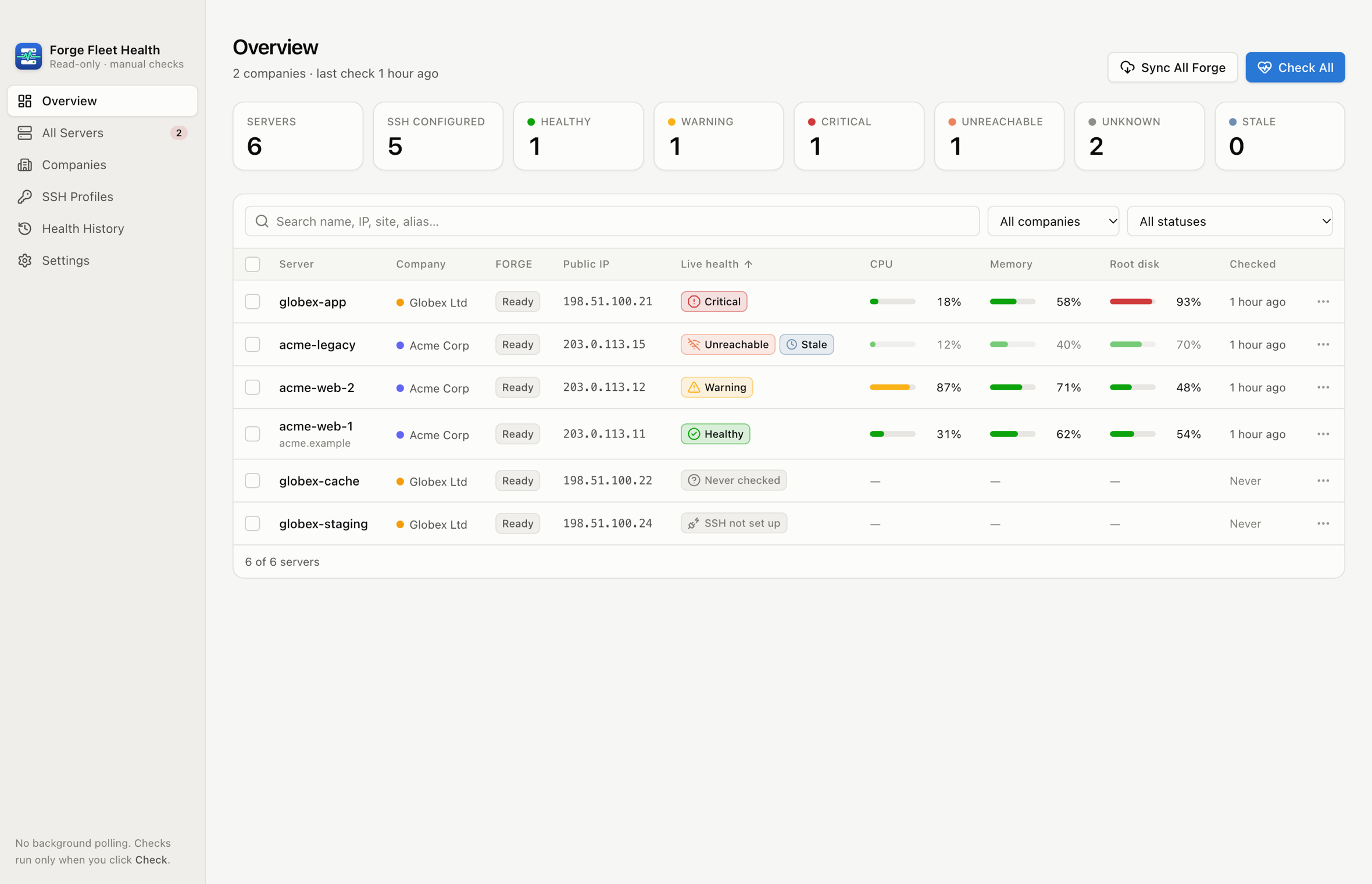Image resolution: width=1372 pixels, height=884 pixels.
Task: Click the Settings gear icon
Action: pos(24,261)
